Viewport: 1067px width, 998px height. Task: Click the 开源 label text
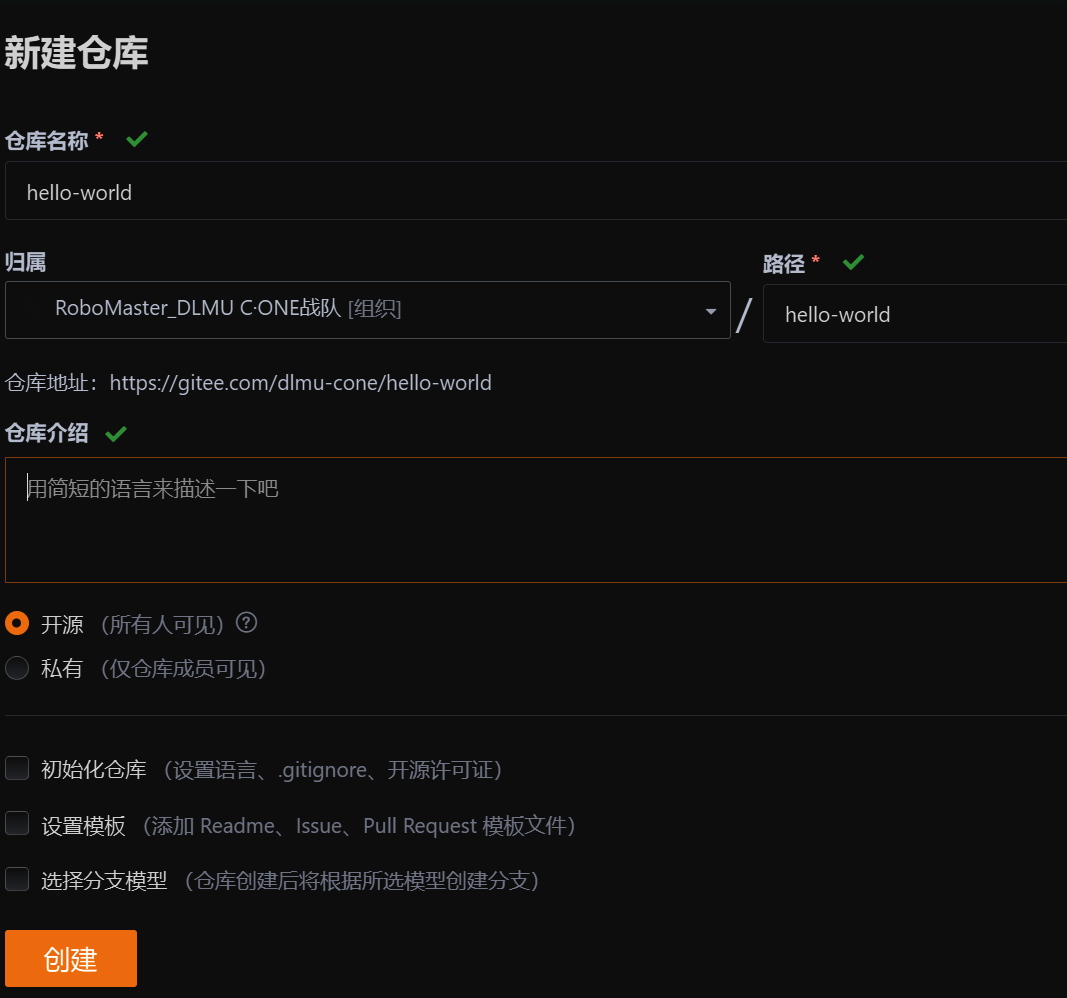click(62, 625)
